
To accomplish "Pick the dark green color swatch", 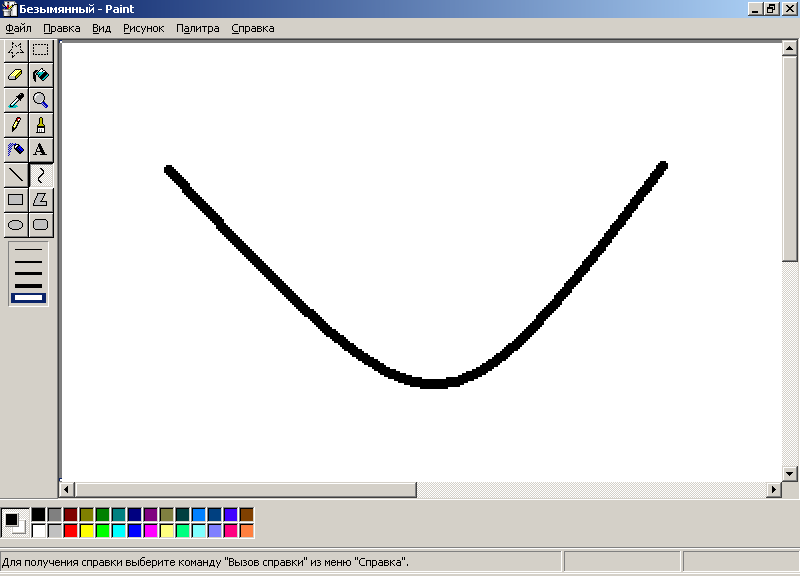I will pyautogui.click(x=103, y=514).
